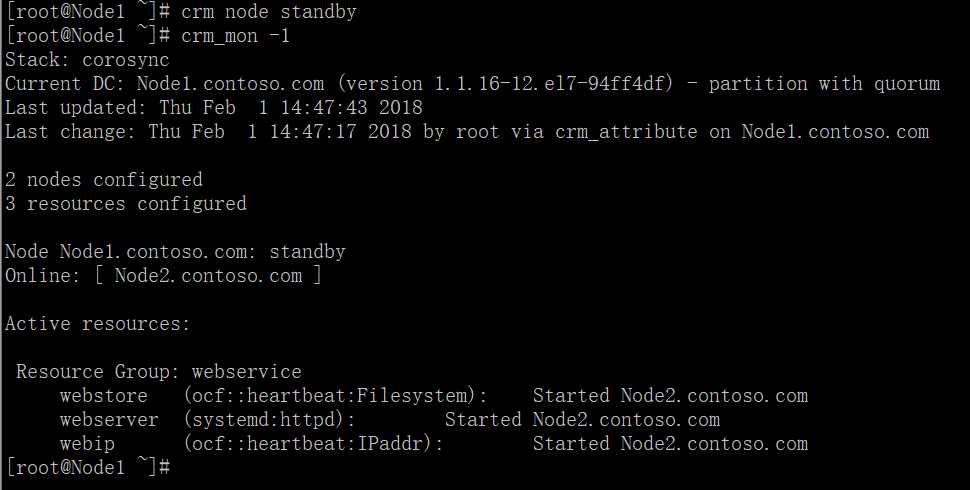Viewport: 970px width, 490px height.
Task: Click the 'crm_mon -1' command line
Action: coord(235,36)
